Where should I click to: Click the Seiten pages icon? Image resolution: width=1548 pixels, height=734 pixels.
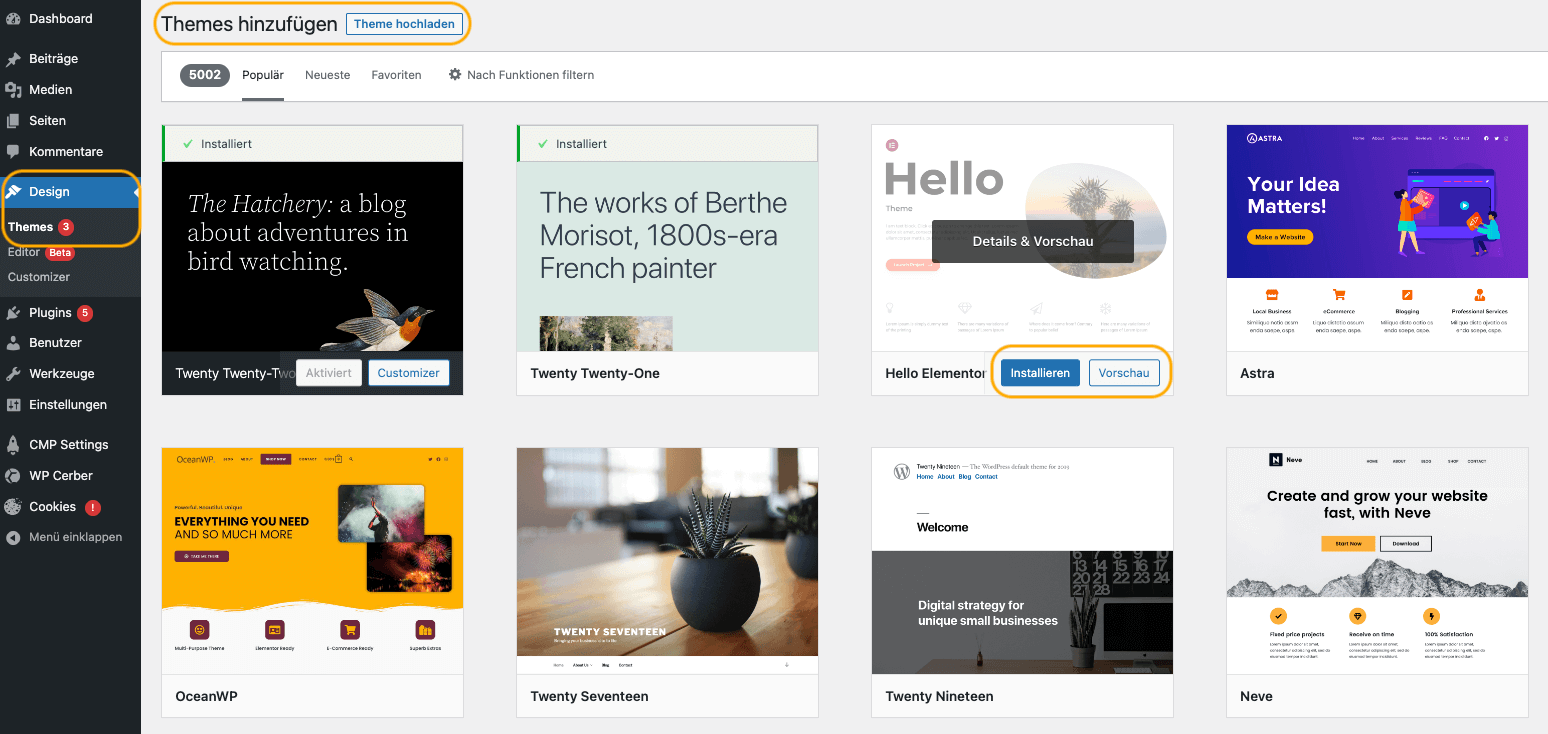point(13,121)
